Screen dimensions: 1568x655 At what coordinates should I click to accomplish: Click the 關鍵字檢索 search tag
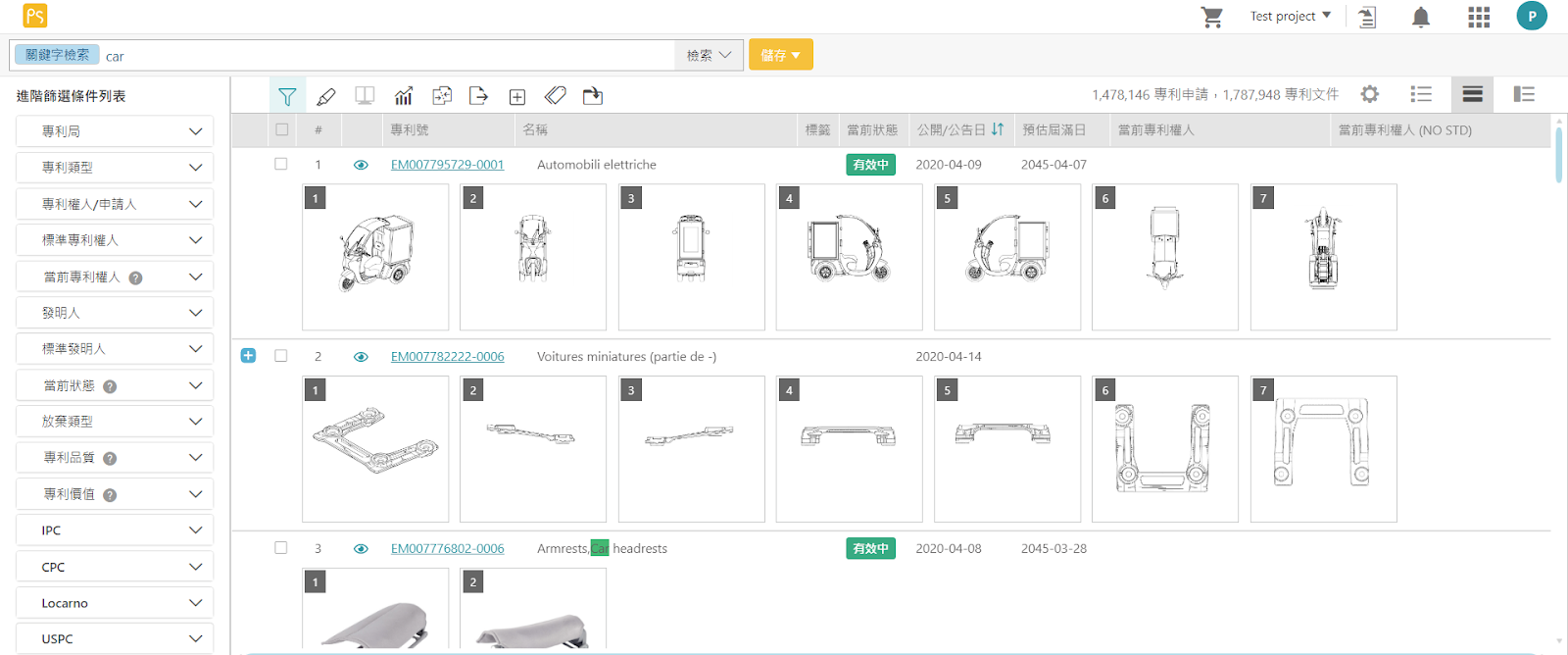(x=57, y=55)
